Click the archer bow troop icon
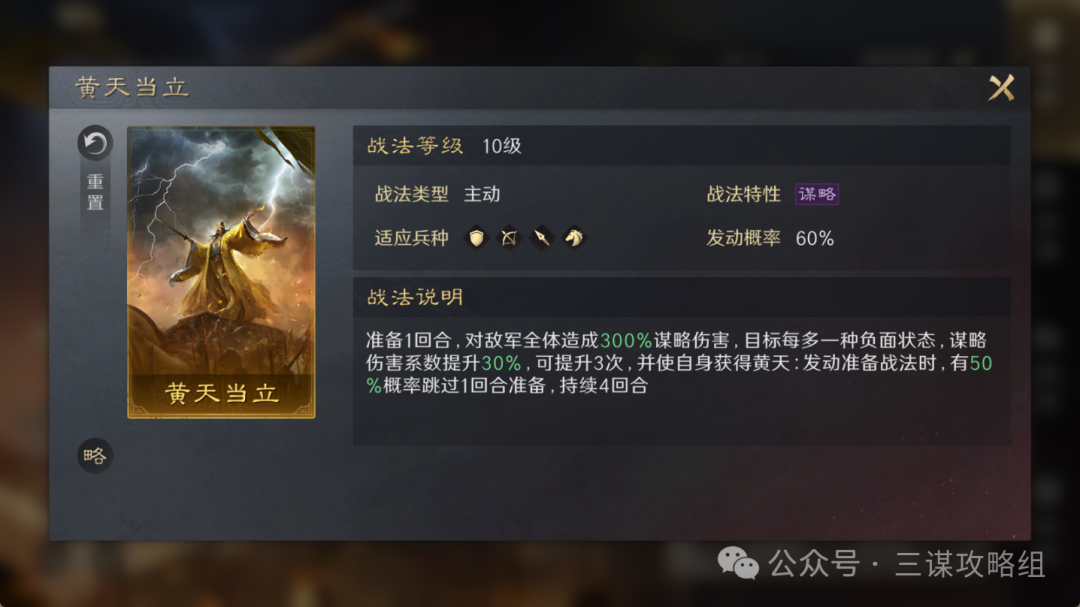The width and height of the screenshot is (1080, 607). [509, 238]
